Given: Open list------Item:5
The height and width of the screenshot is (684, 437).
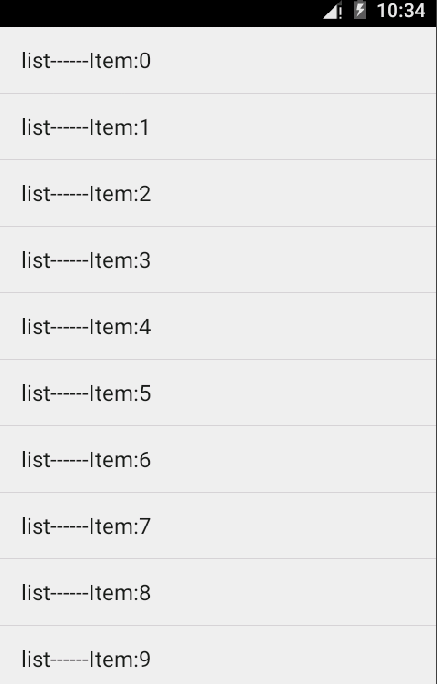Looking at the screenshot, I should click(x=218, y=393).
